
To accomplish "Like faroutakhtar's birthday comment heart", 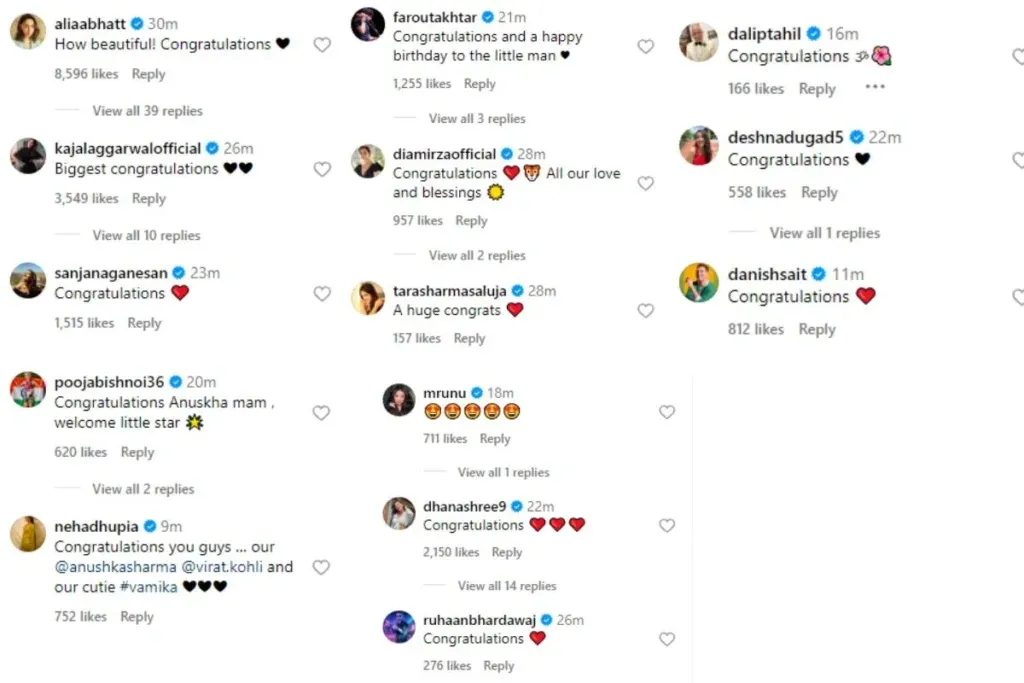I will click(646, 46).
